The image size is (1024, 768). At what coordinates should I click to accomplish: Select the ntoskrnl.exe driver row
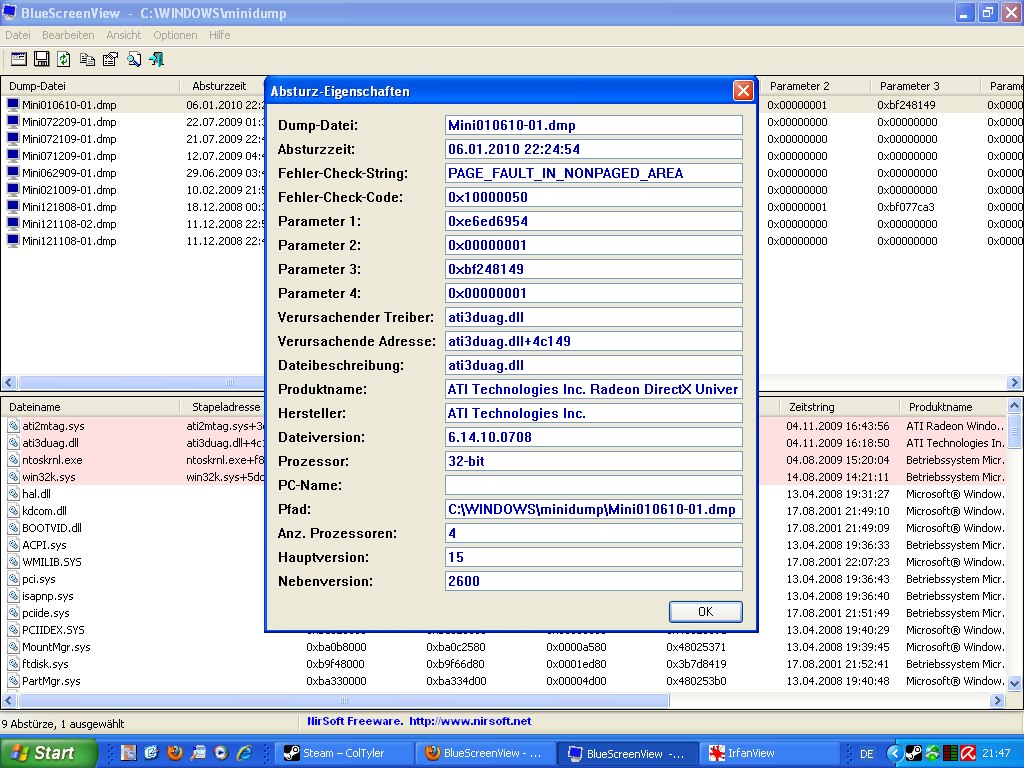[x=134, y=460]
